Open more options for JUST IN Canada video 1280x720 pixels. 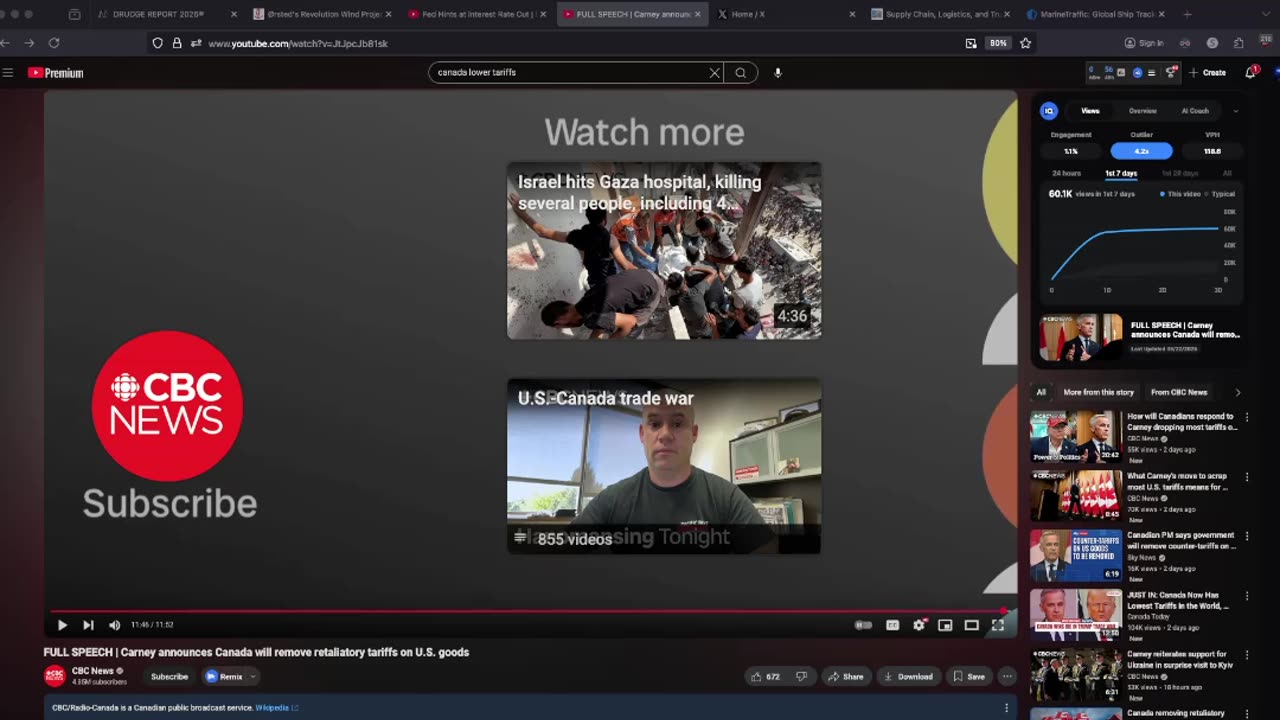pos(1246,596)
